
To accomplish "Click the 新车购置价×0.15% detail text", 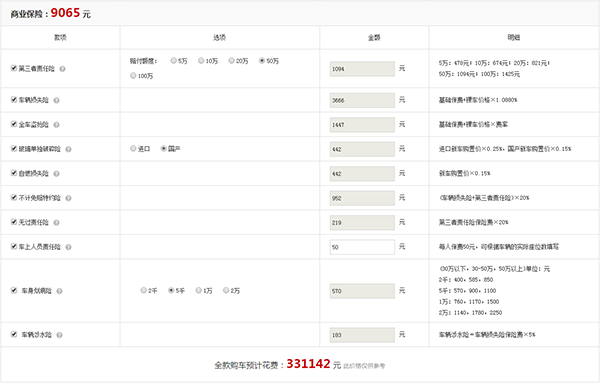I will point(465,173).
